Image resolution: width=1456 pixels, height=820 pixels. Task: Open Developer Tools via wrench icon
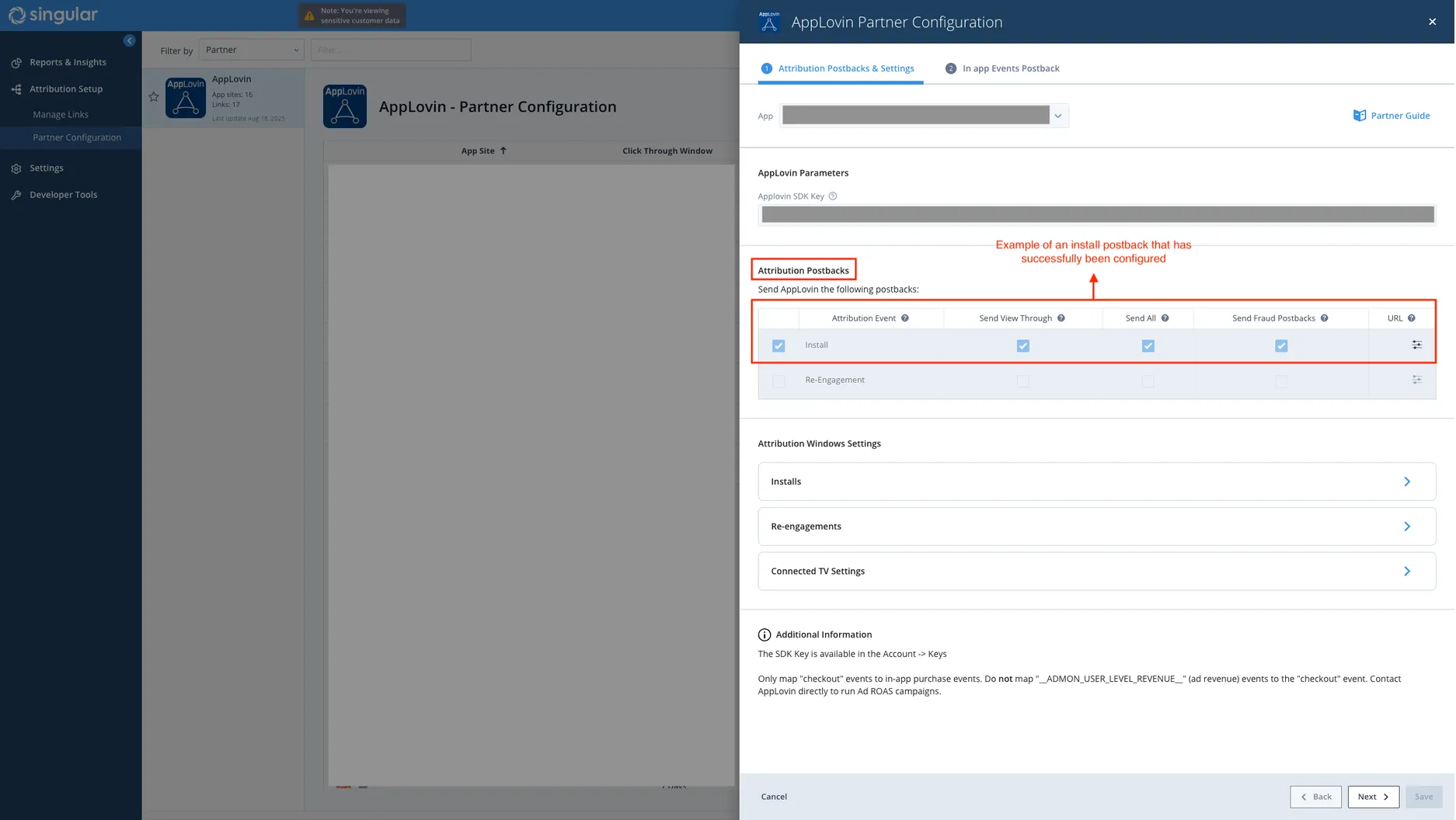pyautogui.click(x=16, y=194)
